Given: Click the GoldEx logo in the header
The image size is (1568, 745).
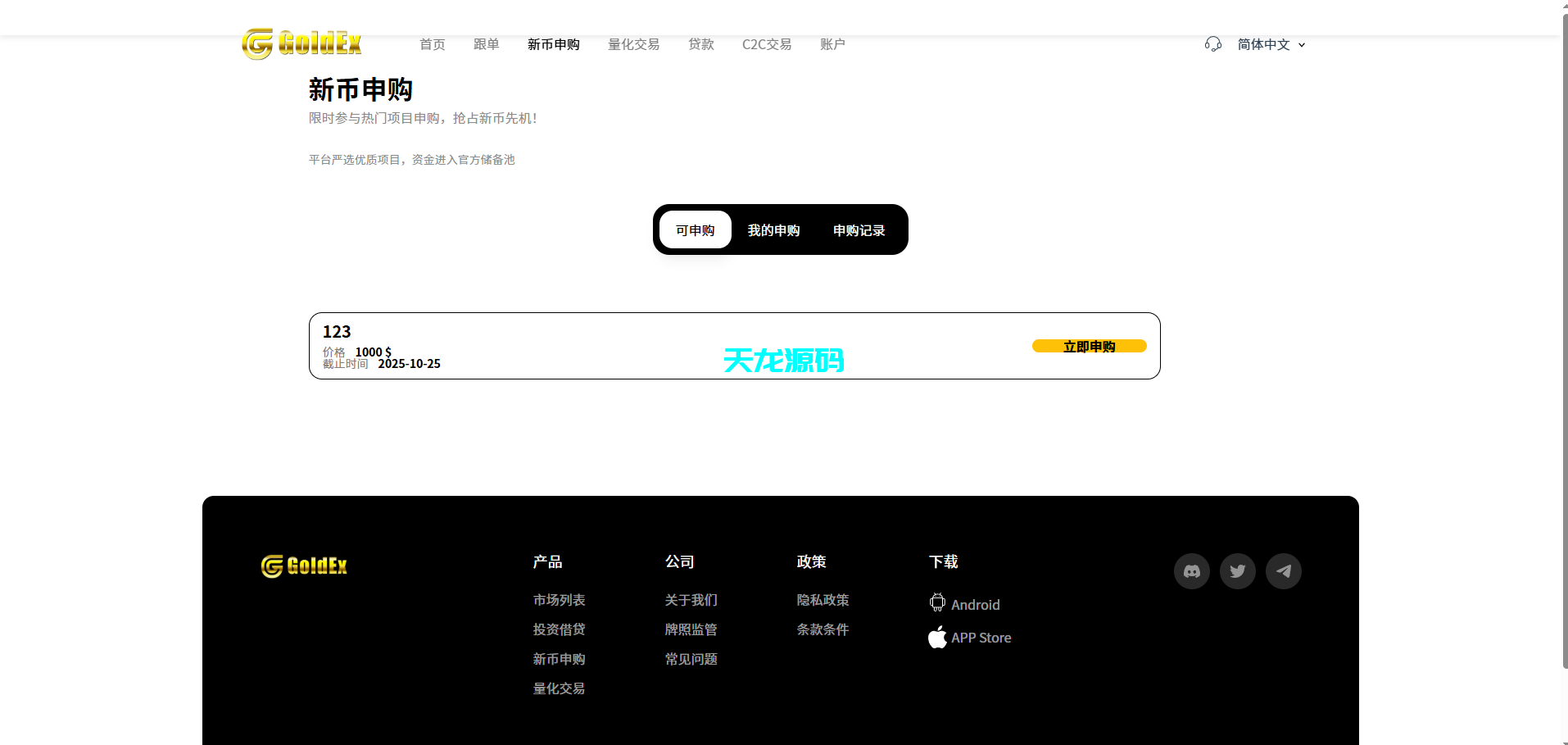Looking at the screenshot, I should (x=301, y=43).
